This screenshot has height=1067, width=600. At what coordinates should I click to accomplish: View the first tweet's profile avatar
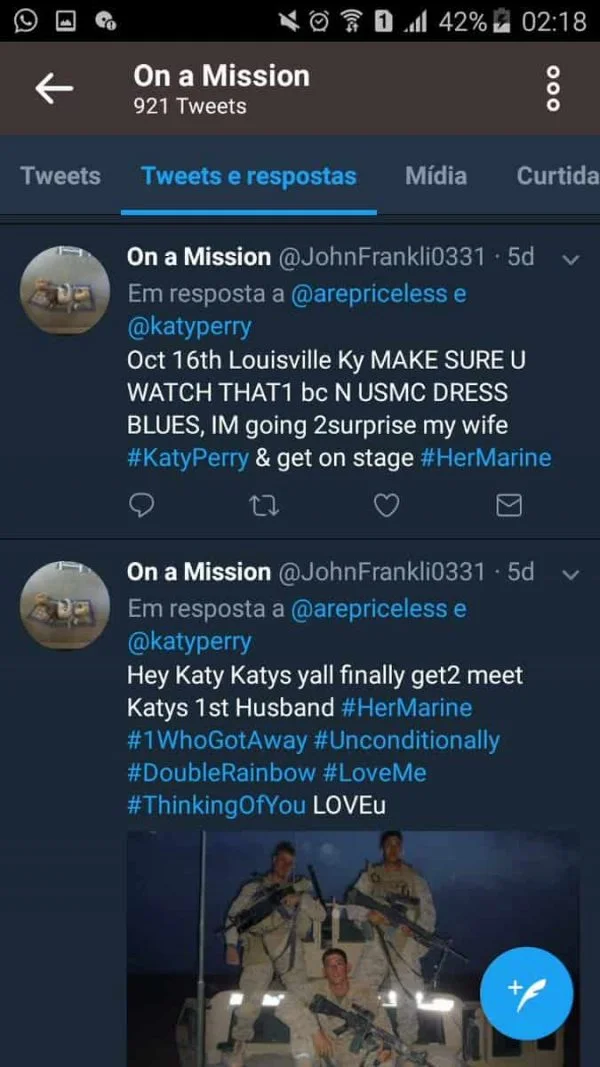pos(65,291)
